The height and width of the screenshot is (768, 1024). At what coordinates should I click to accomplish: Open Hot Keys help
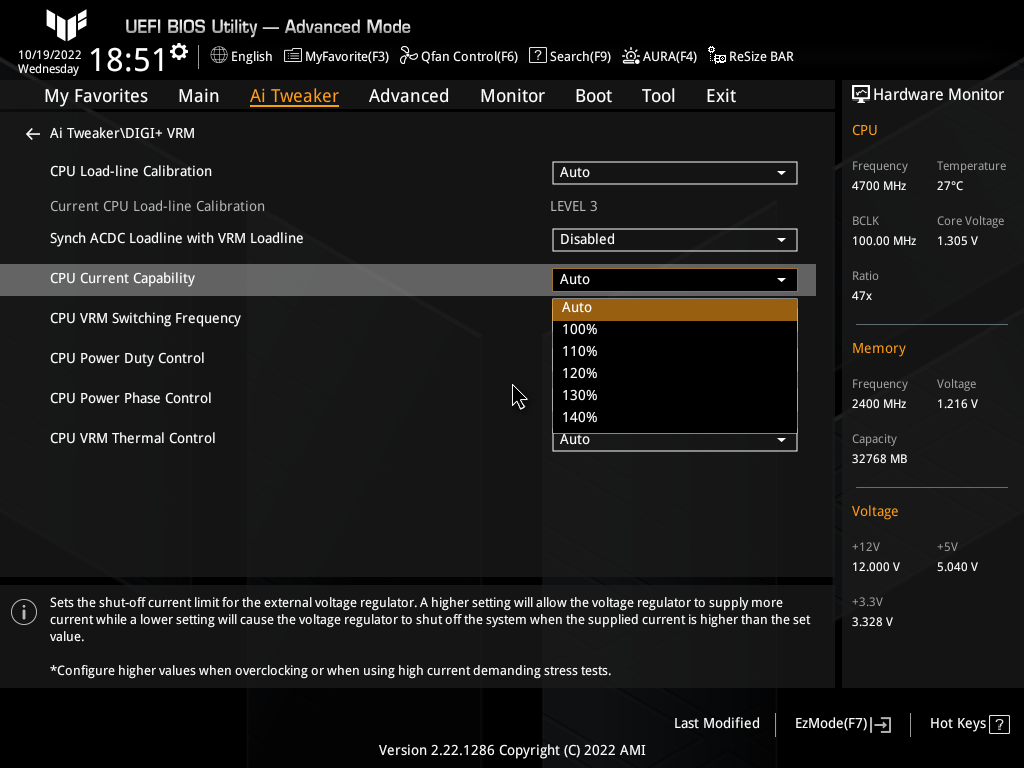tap(968, 723)
